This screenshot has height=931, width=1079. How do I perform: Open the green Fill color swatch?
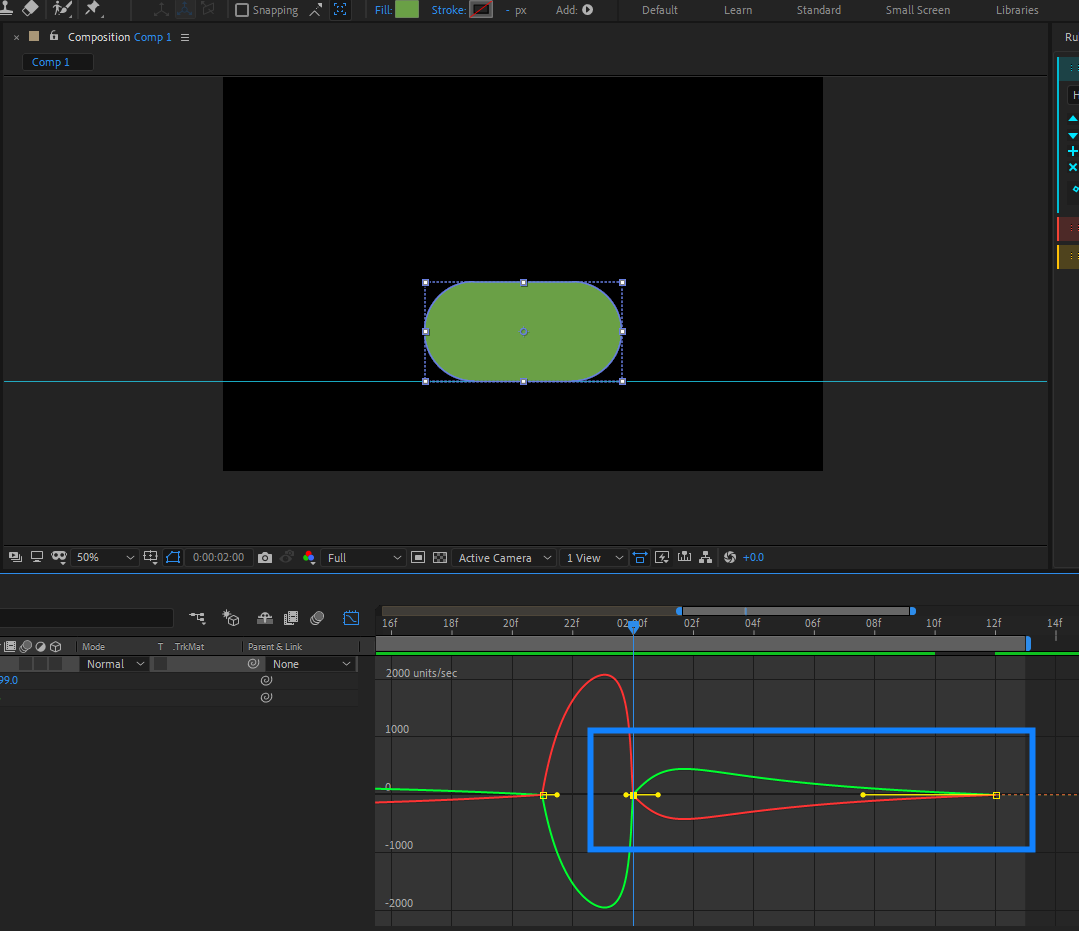coord(407,10)
